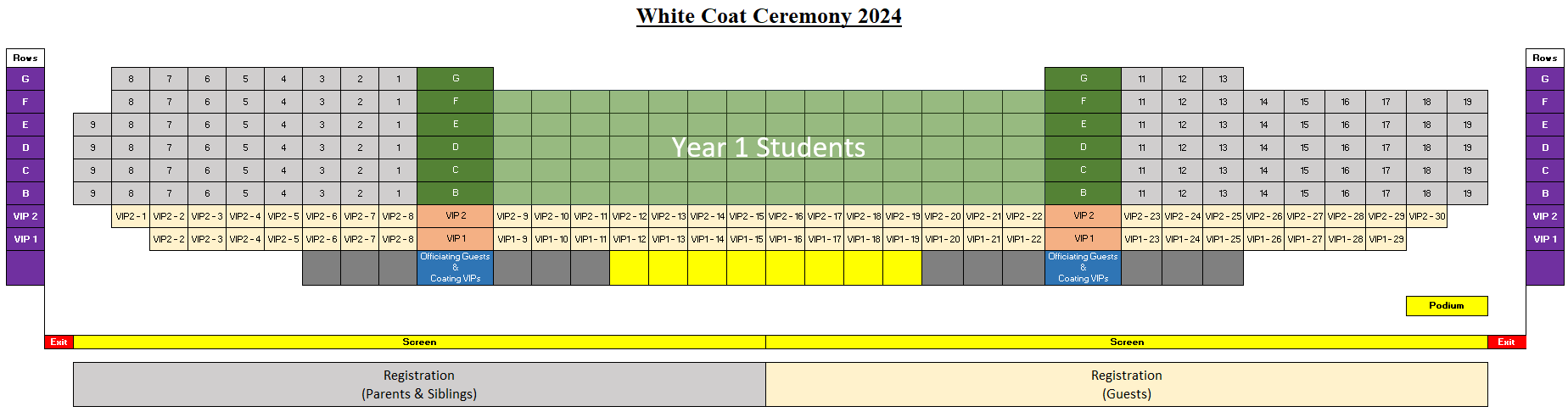Select seat VIP2-26
The image size is (1568, 412).
(1264, 216)
